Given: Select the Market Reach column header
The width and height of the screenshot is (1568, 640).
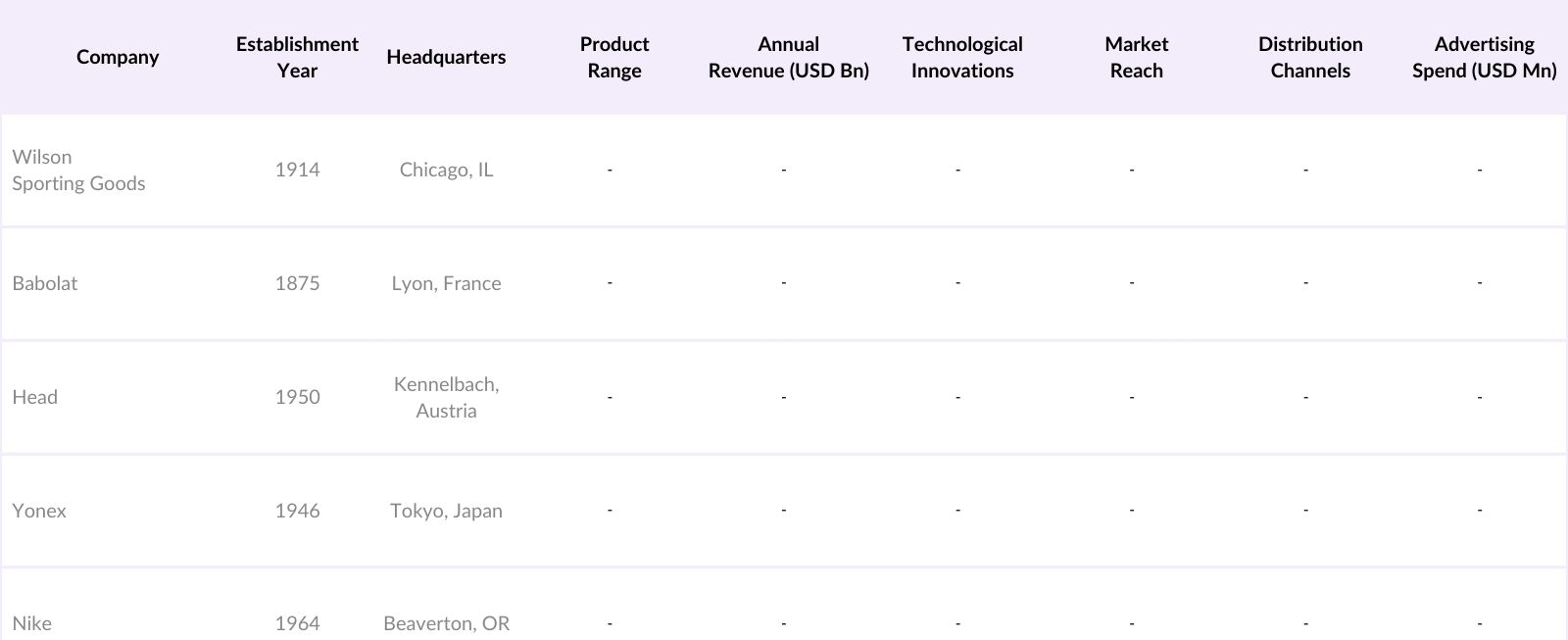Looking at the screenshot, I should pos(1136,57).
